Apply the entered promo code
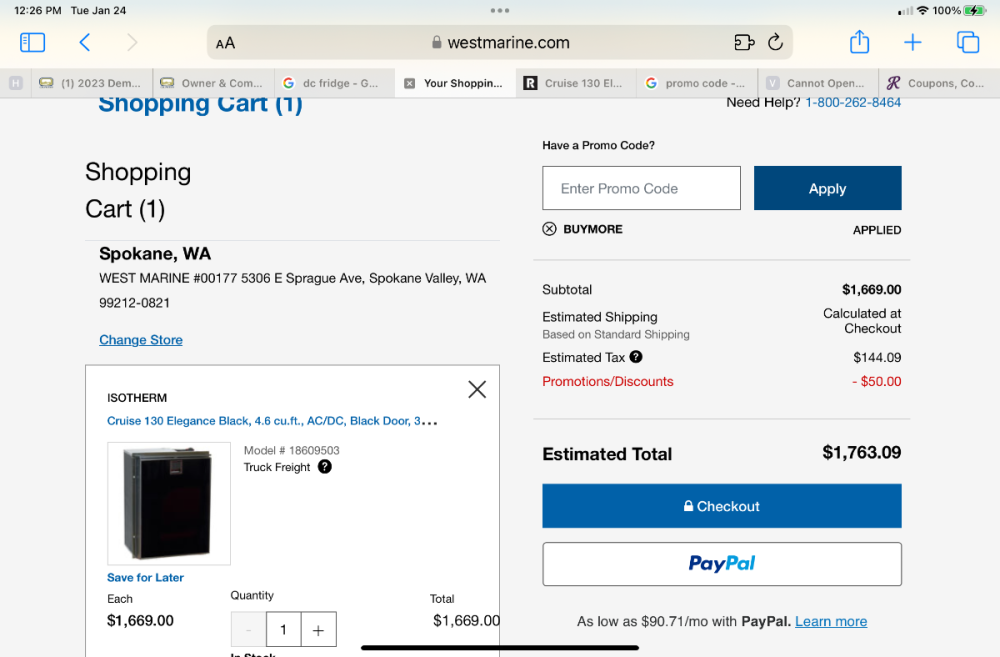 [x=827, y=188]
